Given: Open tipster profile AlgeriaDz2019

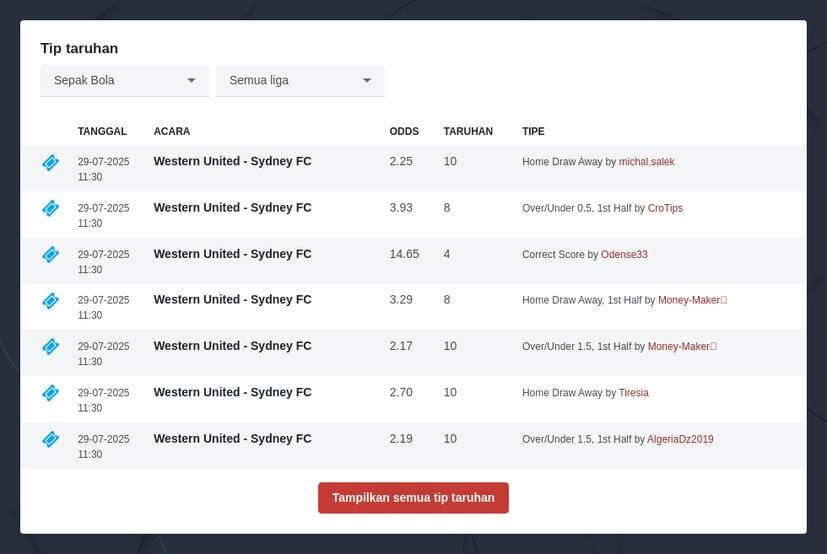Looking at the screenshot, I should click(x=680, y=440).
